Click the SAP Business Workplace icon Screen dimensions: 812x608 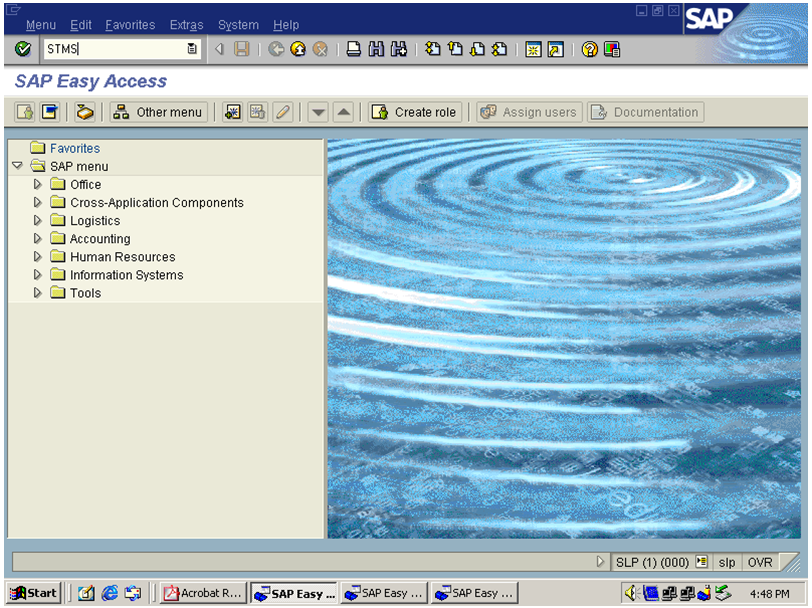coord(84,112)
